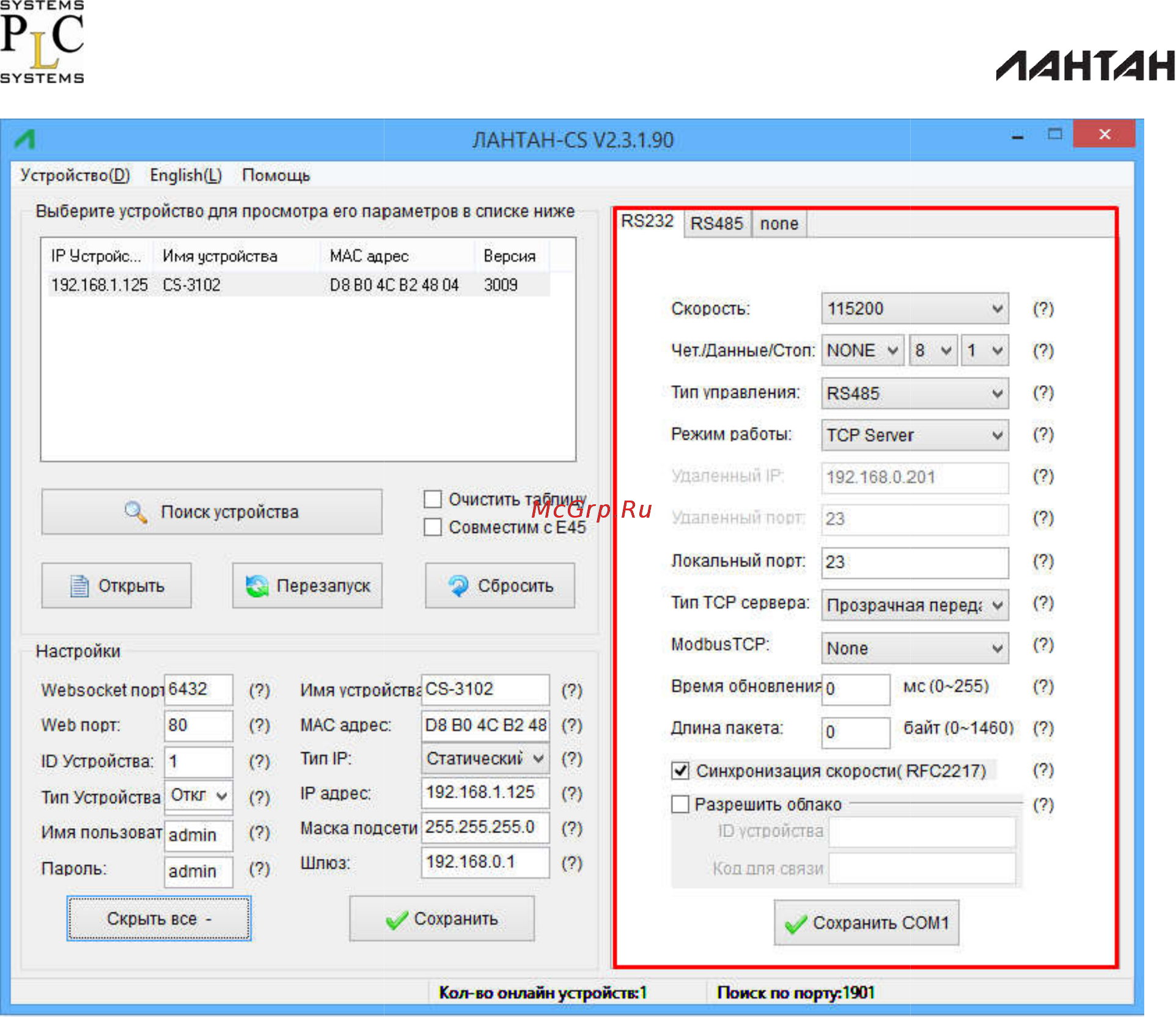
Task: Click help (?) next to Разрешить облако
Action: pyautogui.click(x=1043, y=804)
